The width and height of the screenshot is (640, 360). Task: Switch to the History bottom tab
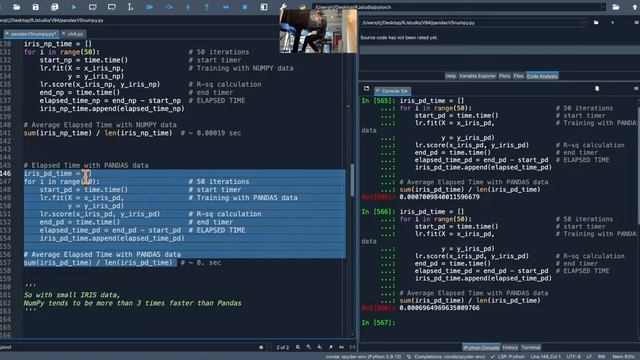[510, 347]
